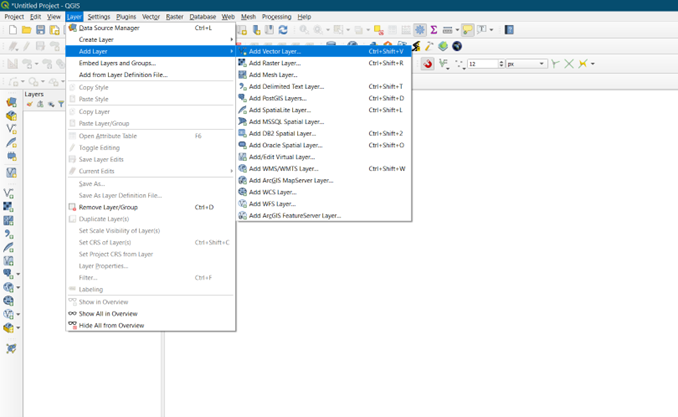Select Add Raster Layer... menu entry
This screenshot has height=417, width=678.
(324, 63)
